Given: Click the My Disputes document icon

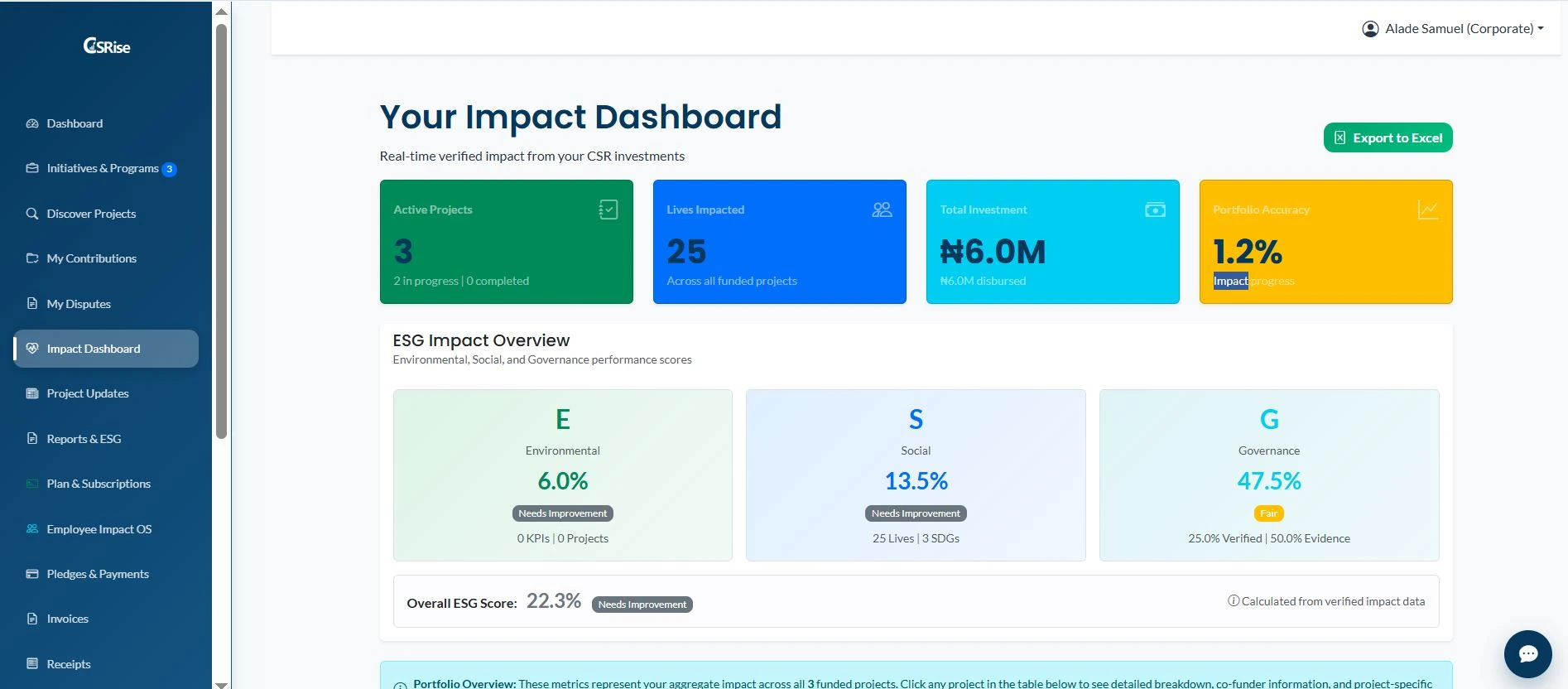Looking at the screenshot, I should coord(32,304).
